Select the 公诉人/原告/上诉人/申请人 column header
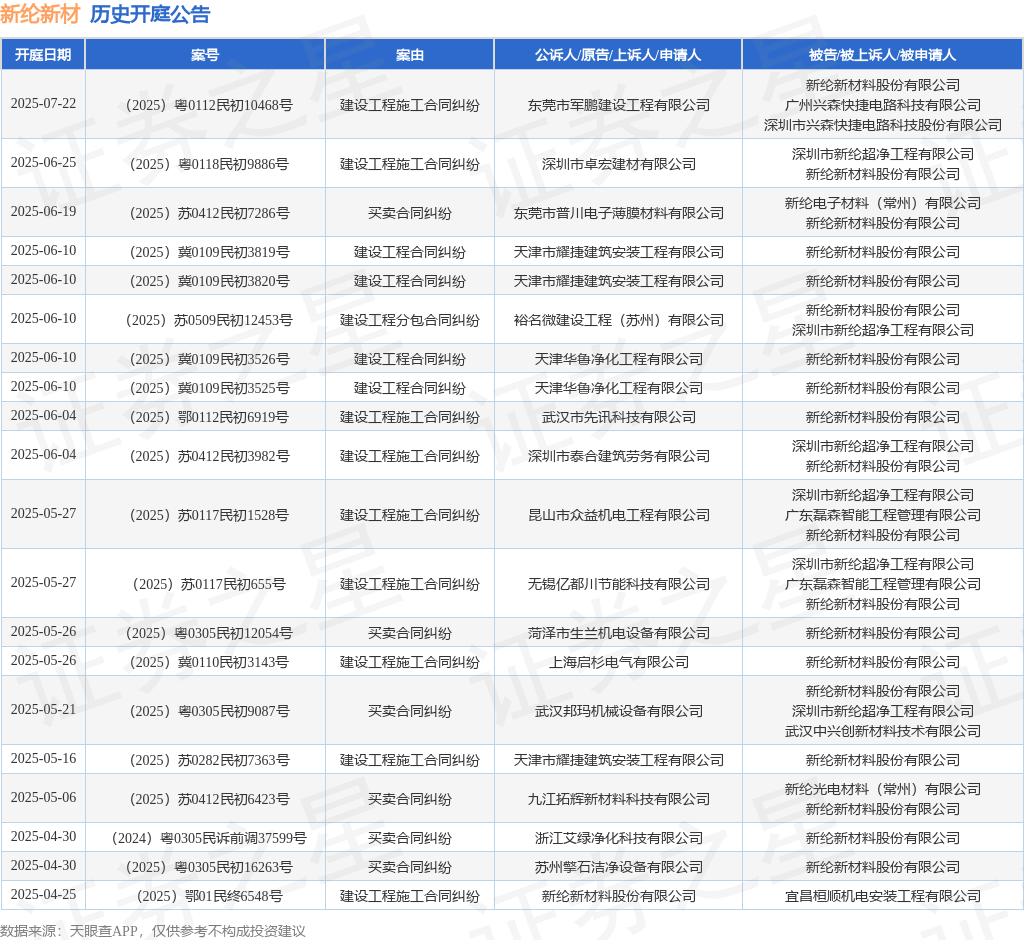 tap(618, 55)
